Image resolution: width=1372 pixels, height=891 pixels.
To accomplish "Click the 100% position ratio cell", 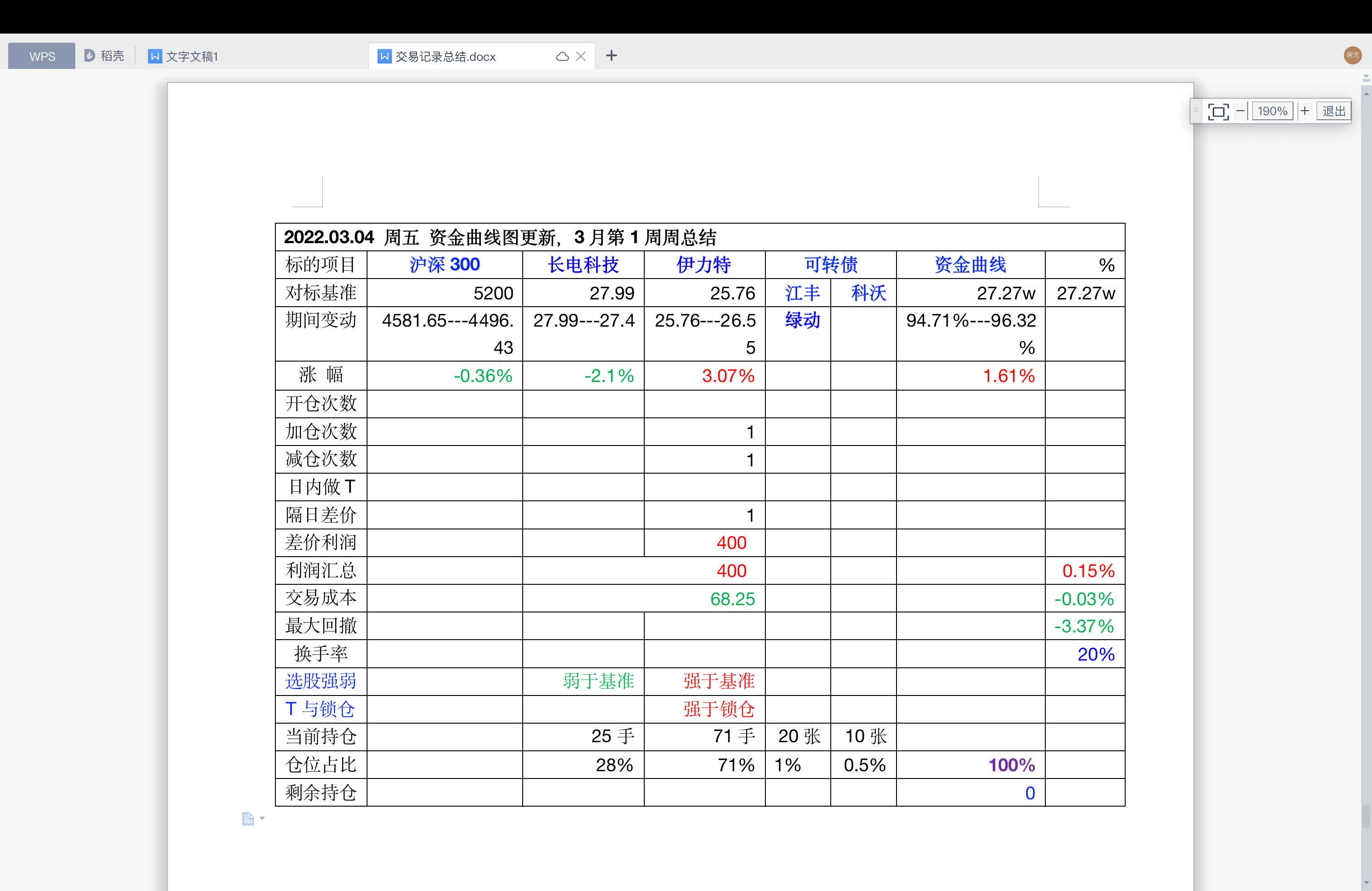I will tap(970, 765).
